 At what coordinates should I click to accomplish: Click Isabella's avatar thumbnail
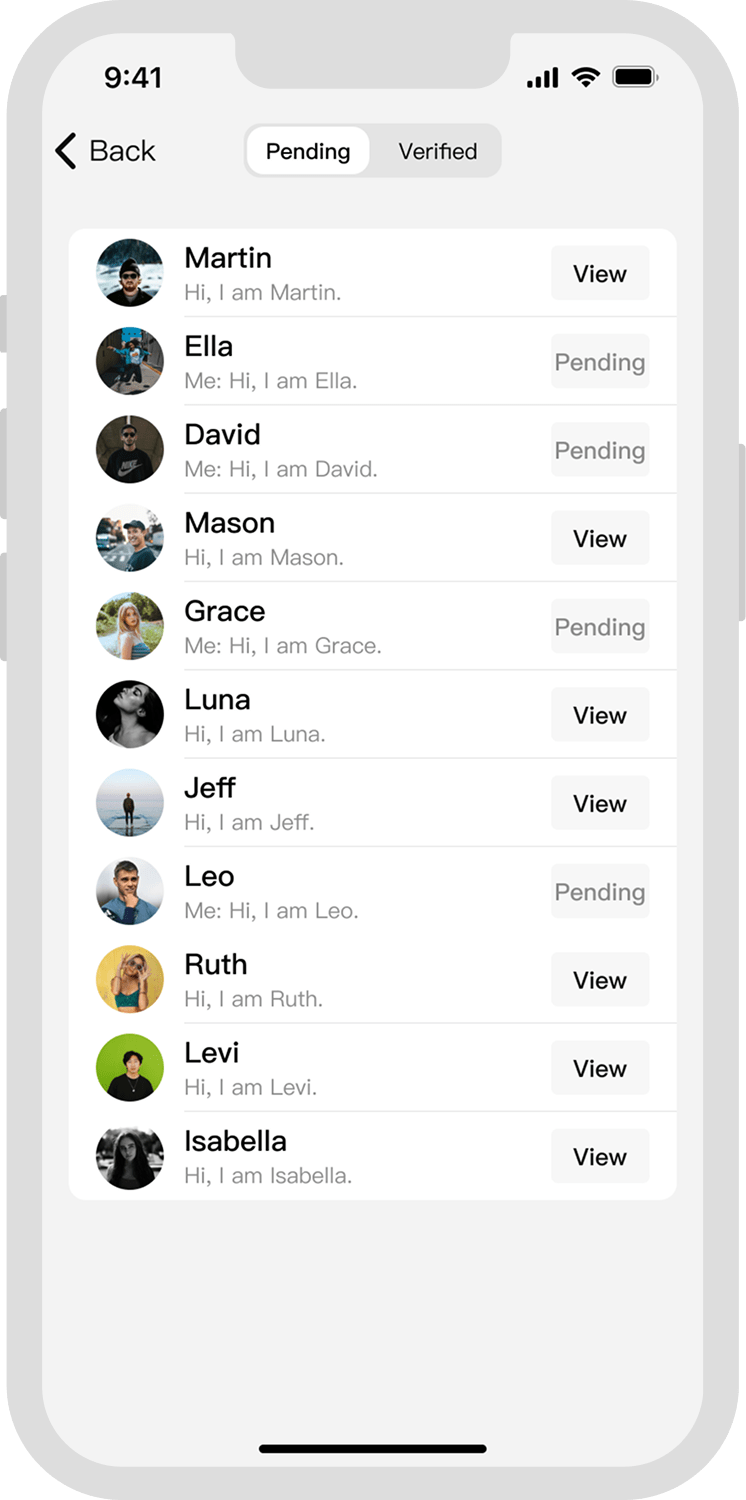(129, 1156)
